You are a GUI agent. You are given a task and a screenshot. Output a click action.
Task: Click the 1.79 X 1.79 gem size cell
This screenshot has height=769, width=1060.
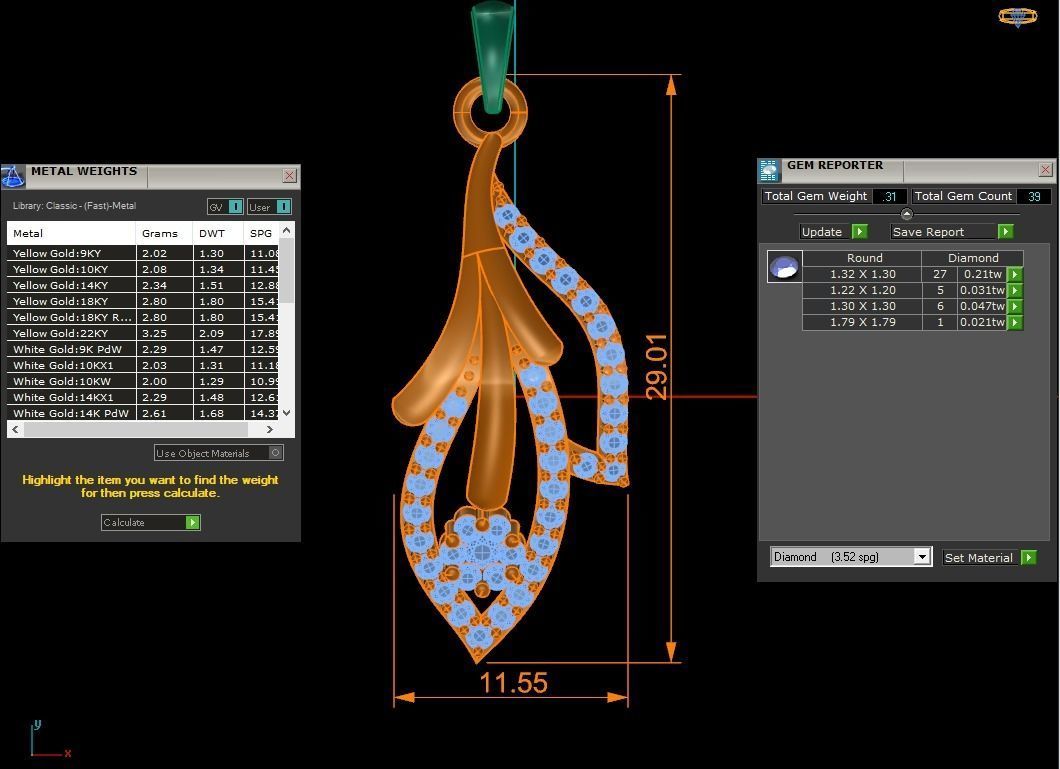pos(863,322)
